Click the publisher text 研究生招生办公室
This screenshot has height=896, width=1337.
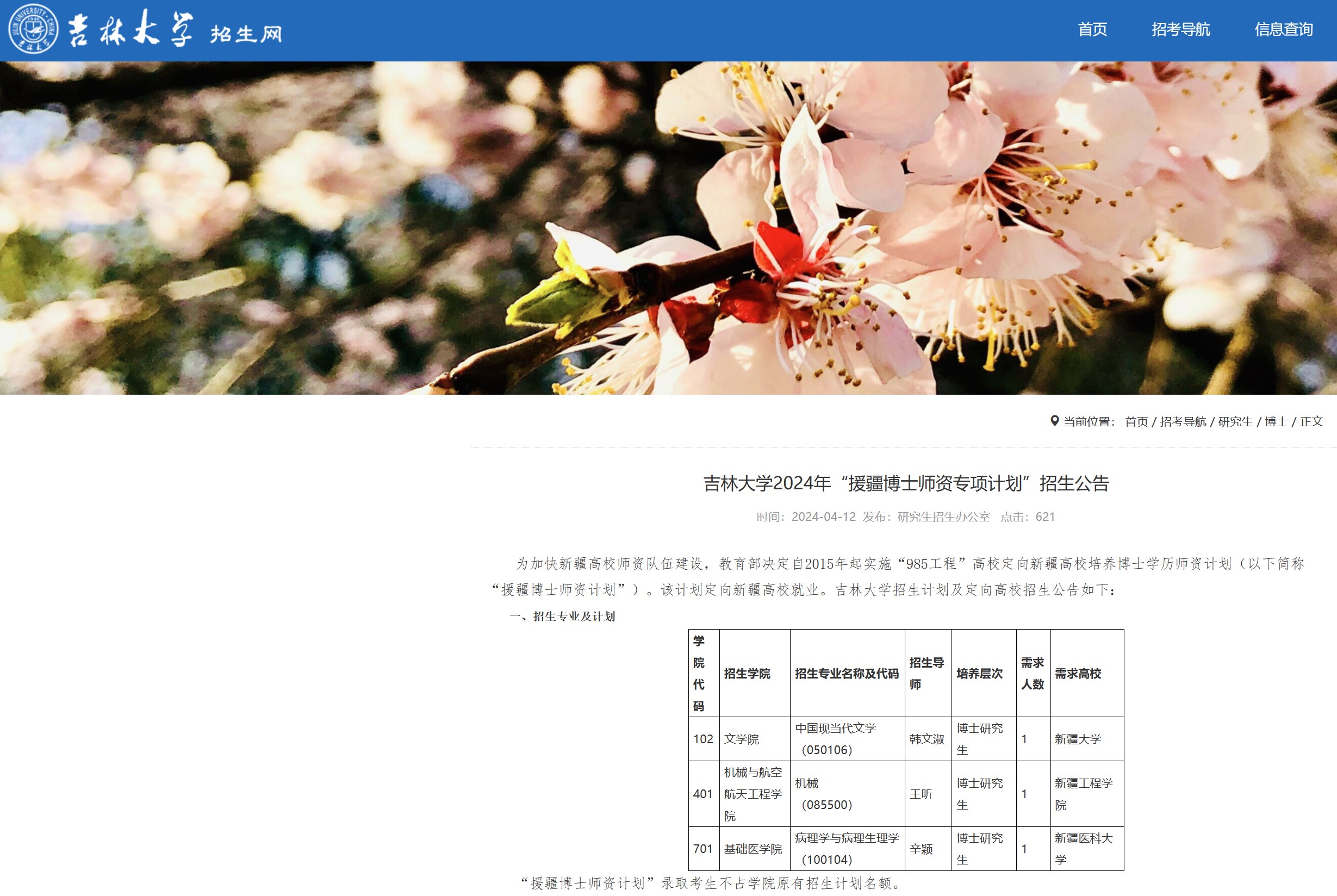(943, 517)
